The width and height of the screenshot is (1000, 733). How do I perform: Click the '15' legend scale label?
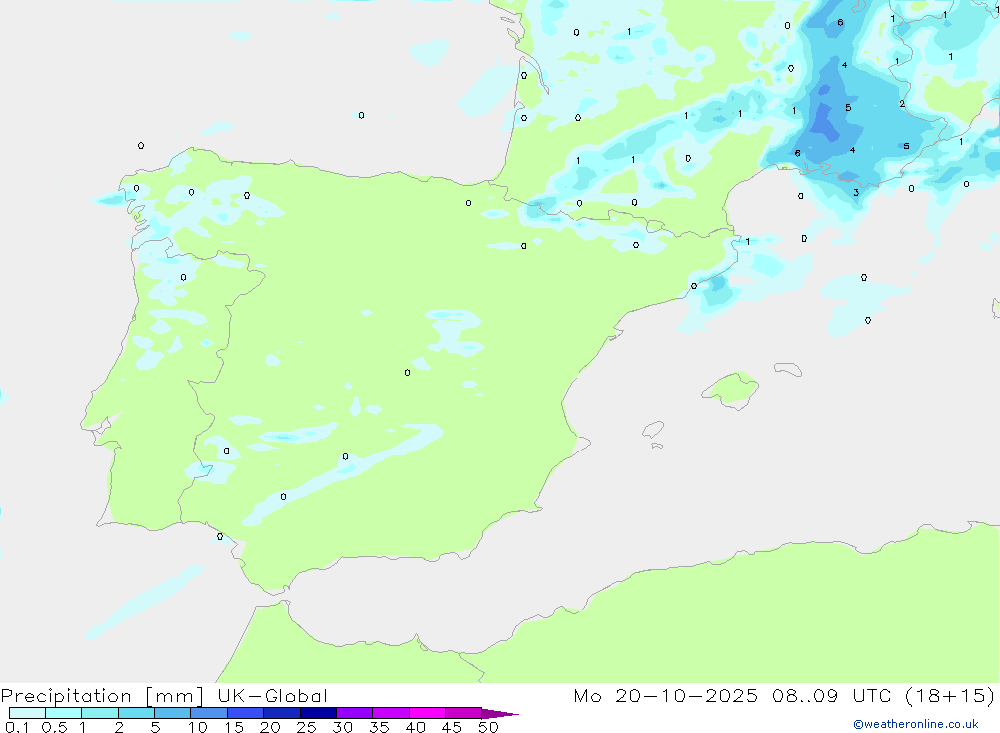(x=233, y=727)
